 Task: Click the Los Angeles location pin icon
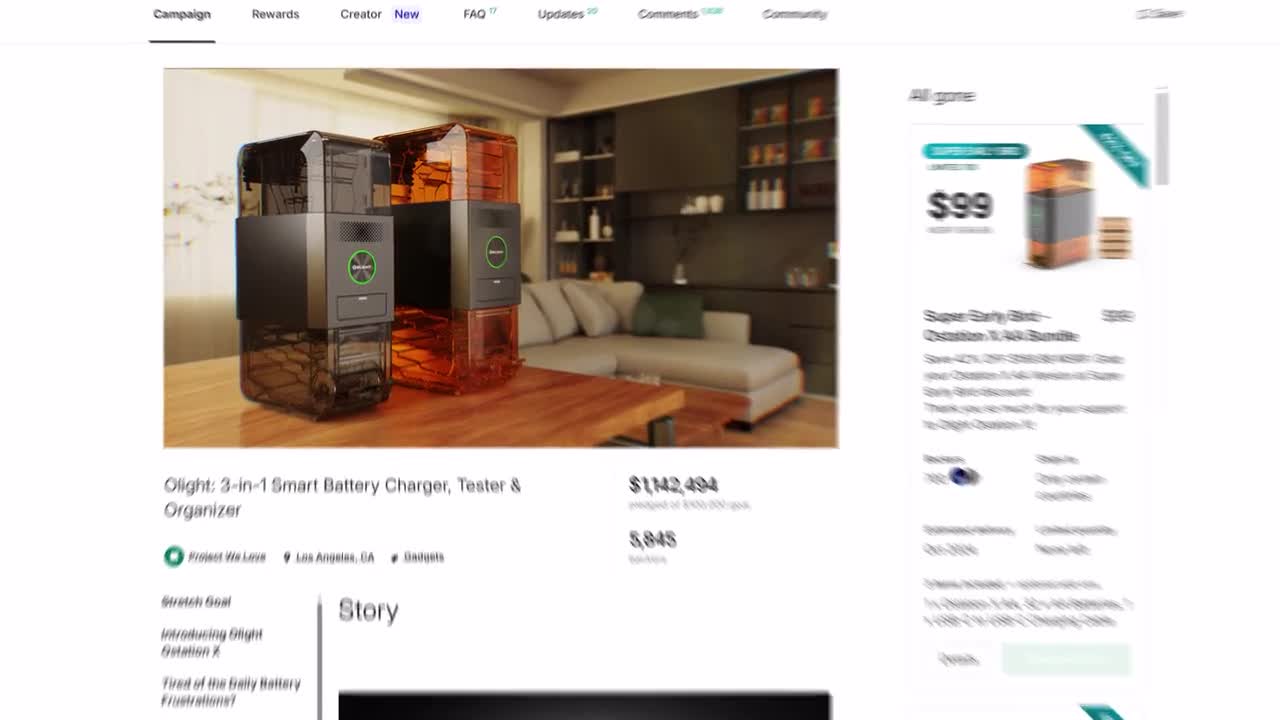(x=287, y=557)
